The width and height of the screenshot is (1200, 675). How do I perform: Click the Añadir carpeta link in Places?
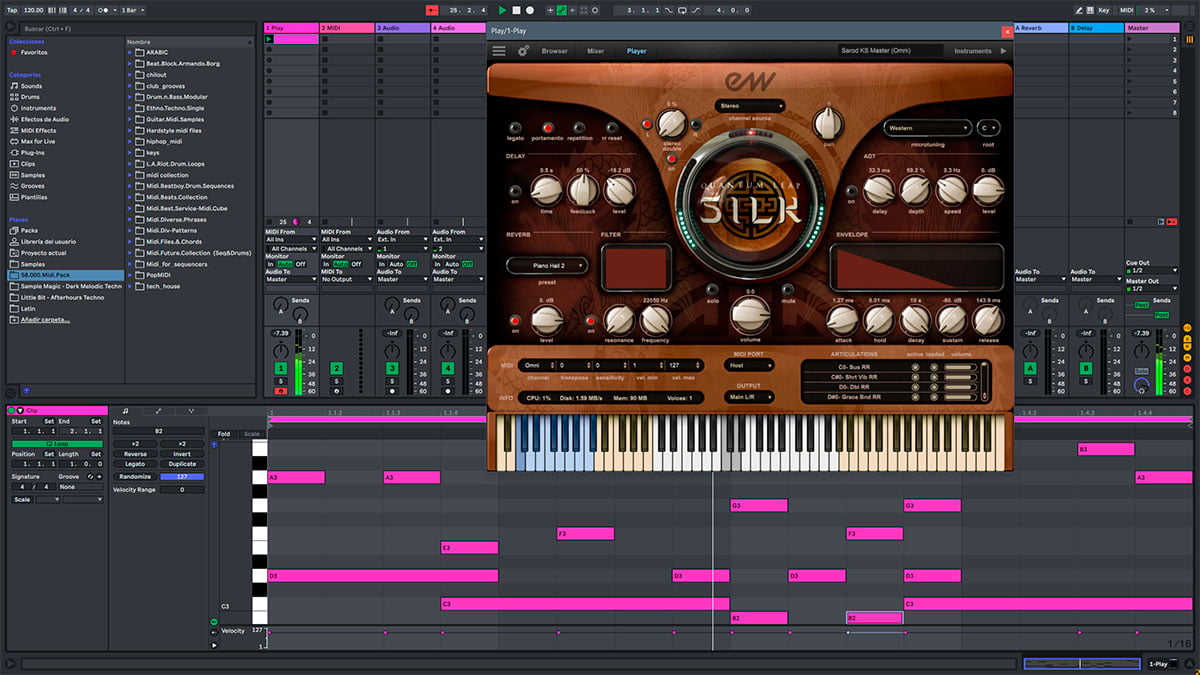pyautogui.click(x=46, y=319)
